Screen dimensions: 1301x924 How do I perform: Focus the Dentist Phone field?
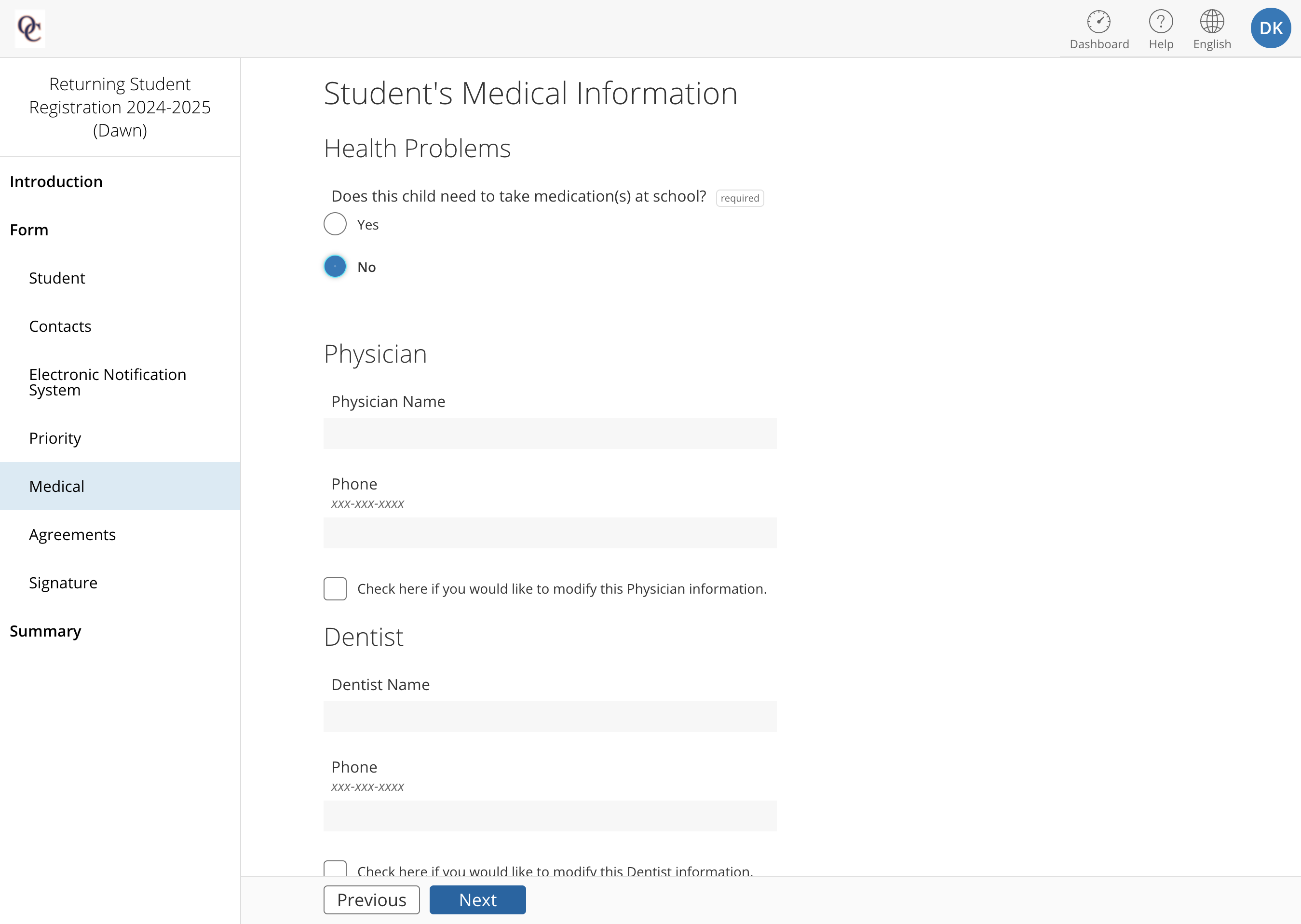(x=550, y=816)
